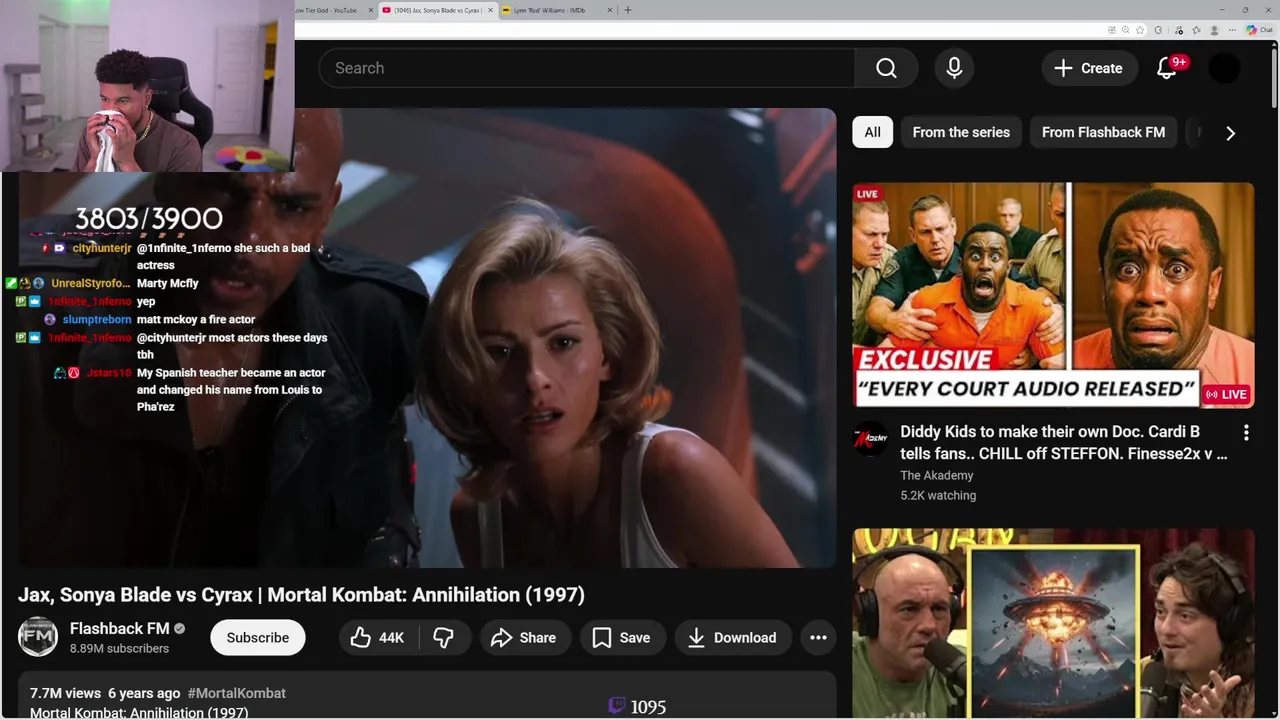This screenshot has height=720, width=1280.
Task: Select the All filter chip
Action: coord(873,132)
